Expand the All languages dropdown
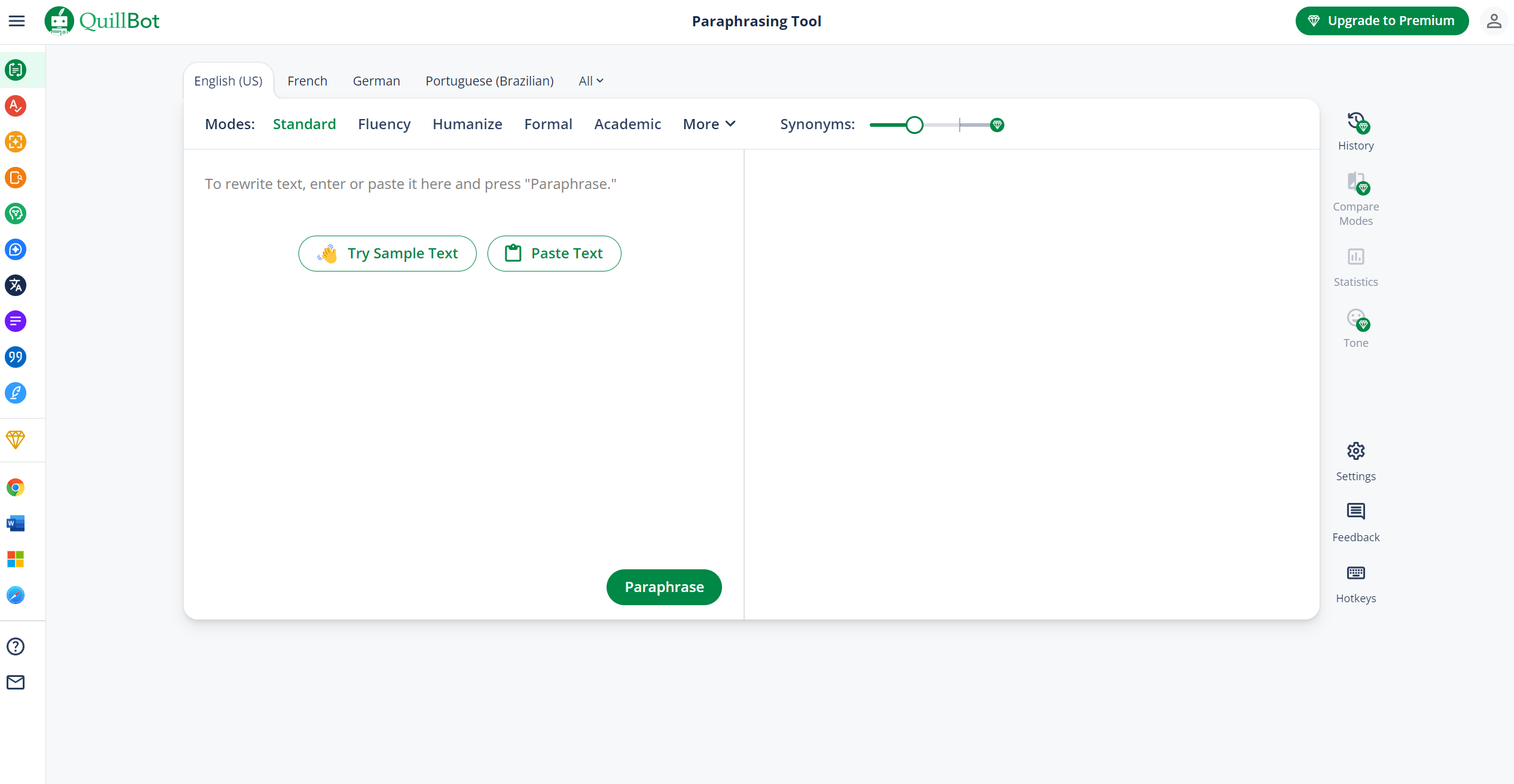This screenshot has height=784, width=1514. point(591,81)
